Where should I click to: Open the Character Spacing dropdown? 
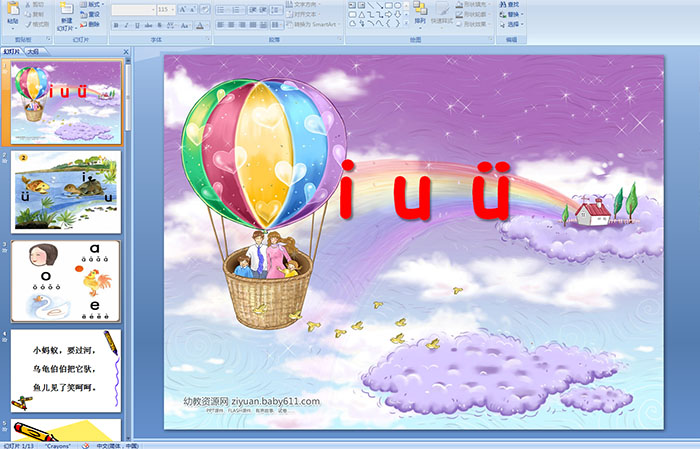point(171,25)
